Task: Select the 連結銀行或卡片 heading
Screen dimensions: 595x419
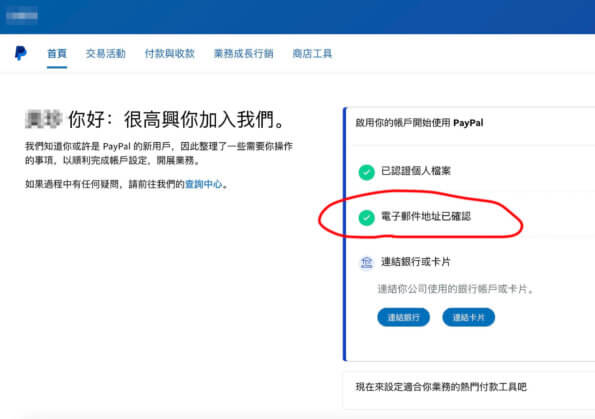Action: click(416, 262)
